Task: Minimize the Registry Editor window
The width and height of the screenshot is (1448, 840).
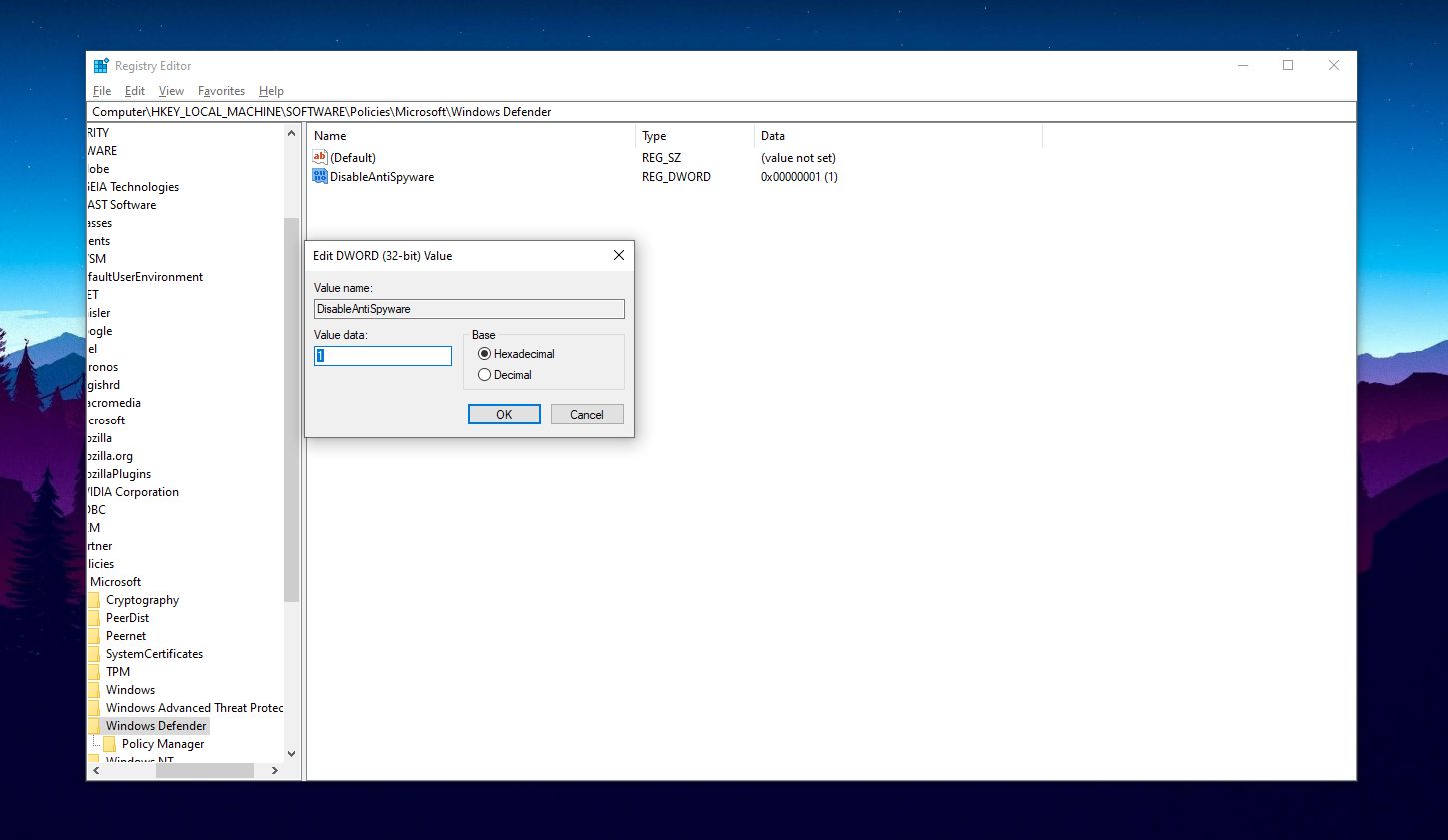Action: (x=1243, y=66)
